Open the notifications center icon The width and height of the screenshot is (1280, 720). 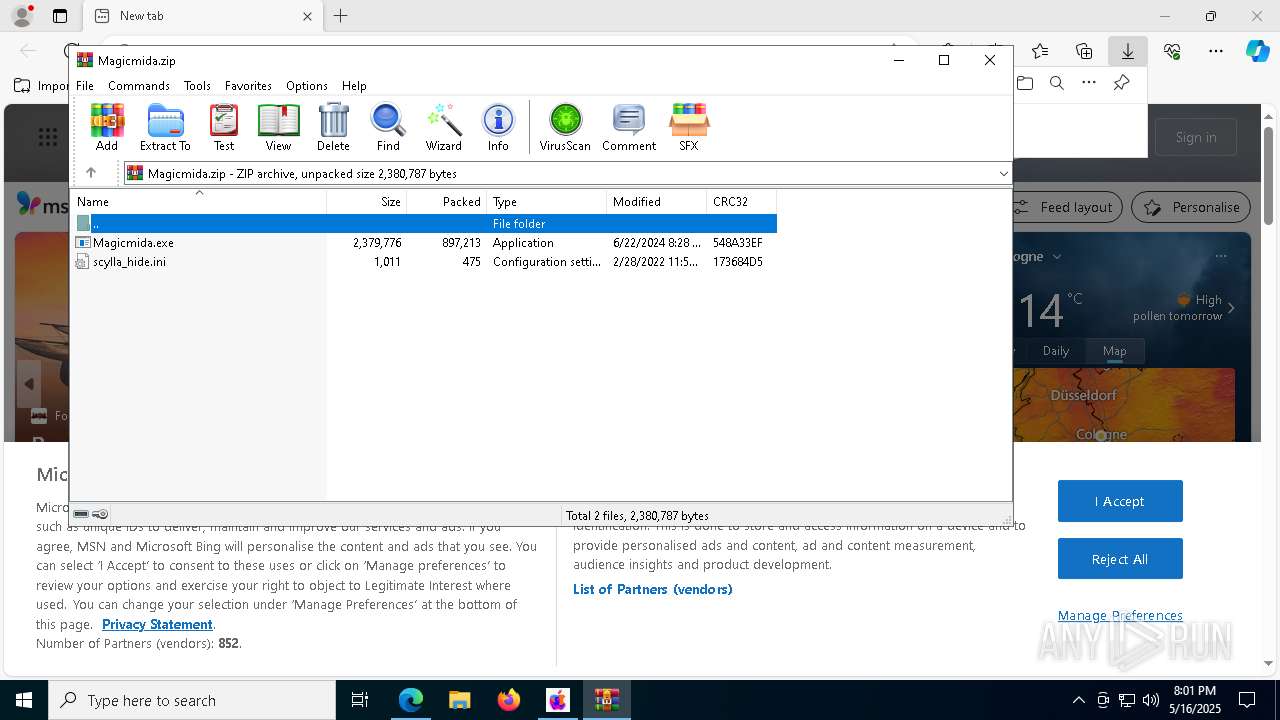click(x=1247, y=700)
